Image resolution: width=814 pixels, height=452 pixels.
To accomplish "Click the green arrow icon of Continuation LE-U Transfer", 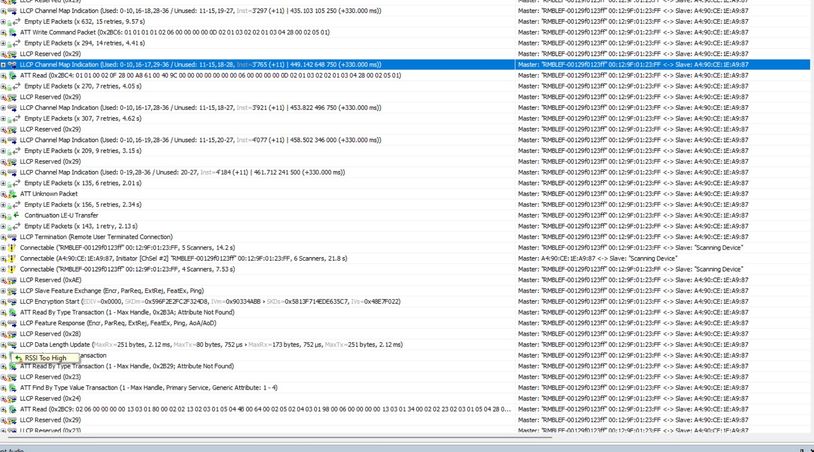I will pos(16,215).
